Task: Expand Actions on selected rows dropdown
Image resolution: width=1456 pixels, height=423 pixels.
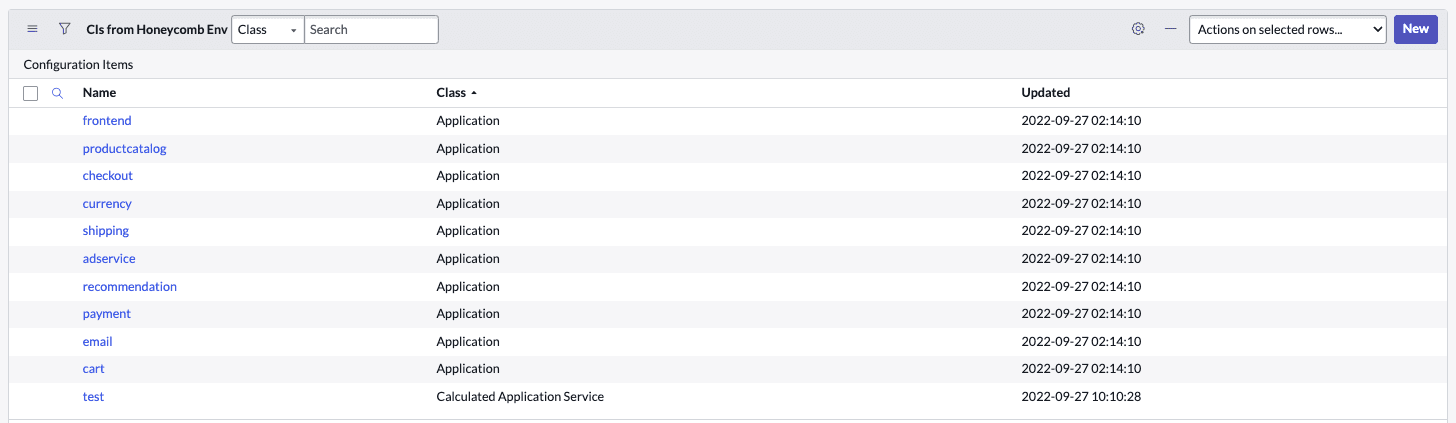Action: pyautogui.click(x=1286, y=30)
